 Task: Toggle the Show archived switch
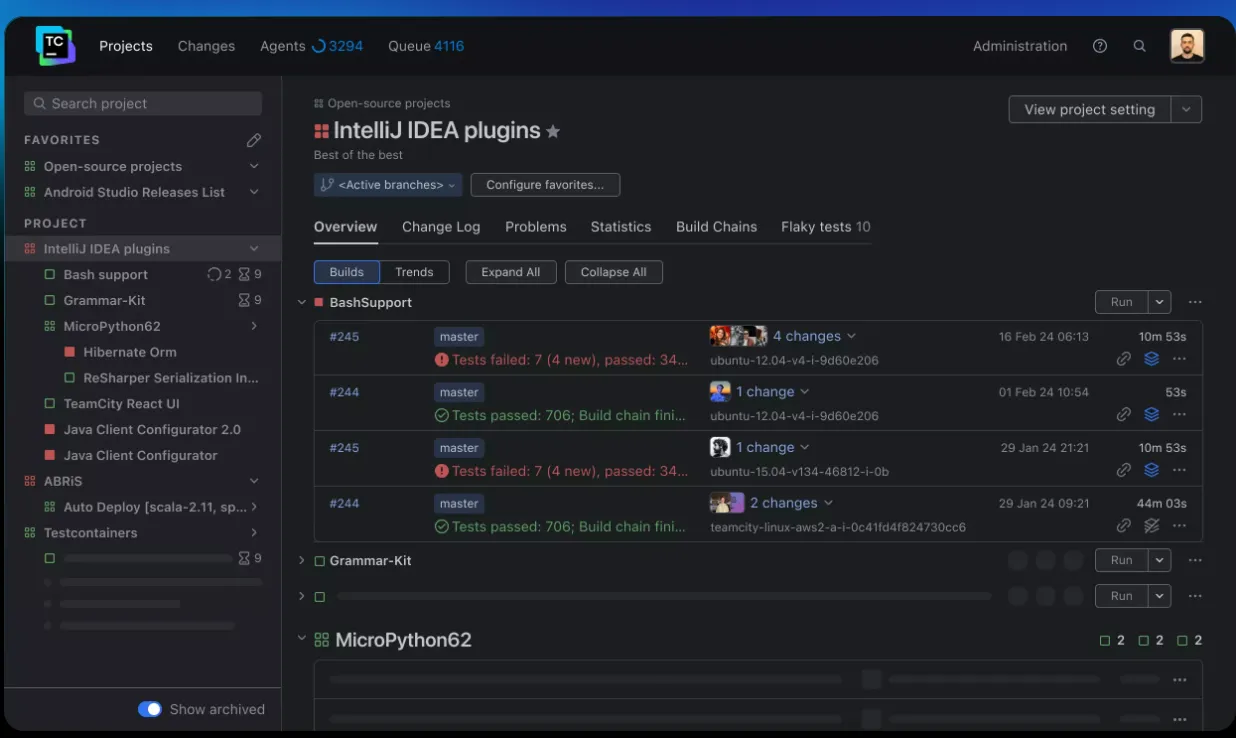coord(150,709)
